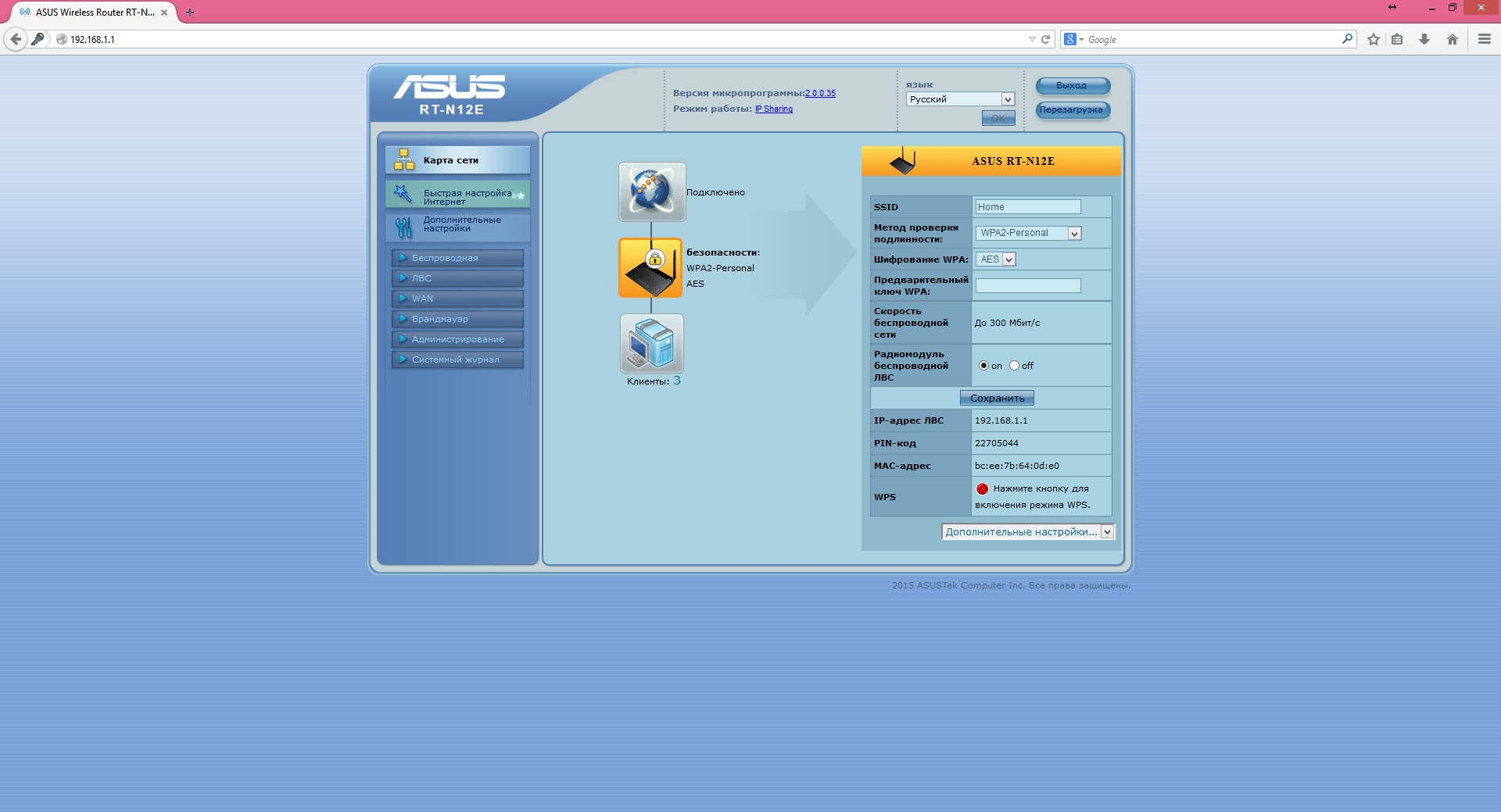The height and width of the screenshot is (812, 1501).
Task: Open the browser hamburger menu
Action: click(x=1485, y=39)
